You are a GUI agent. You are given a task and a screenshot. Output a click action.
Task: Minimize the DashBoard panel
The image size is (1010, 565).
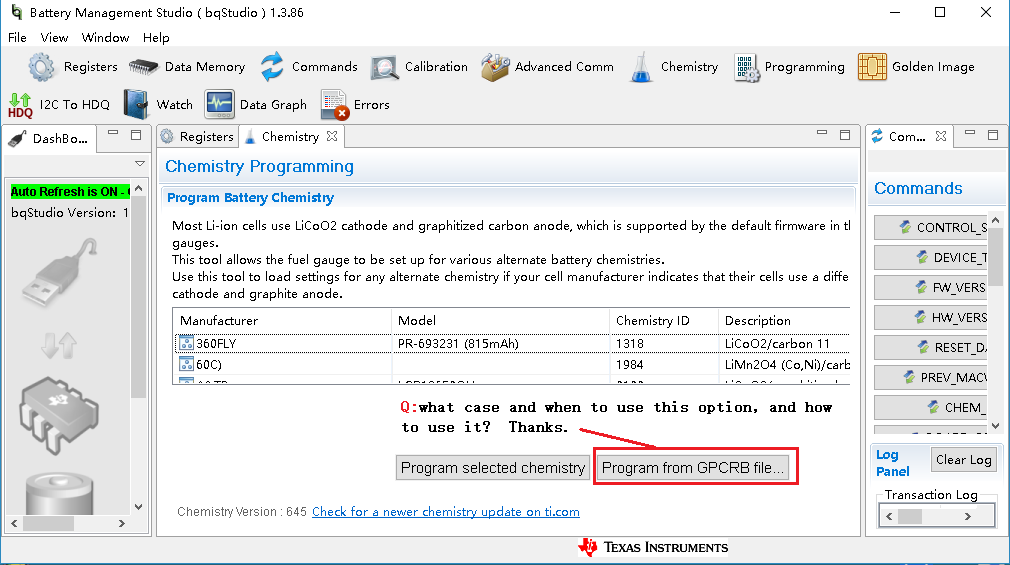click(x=113, y=133)
